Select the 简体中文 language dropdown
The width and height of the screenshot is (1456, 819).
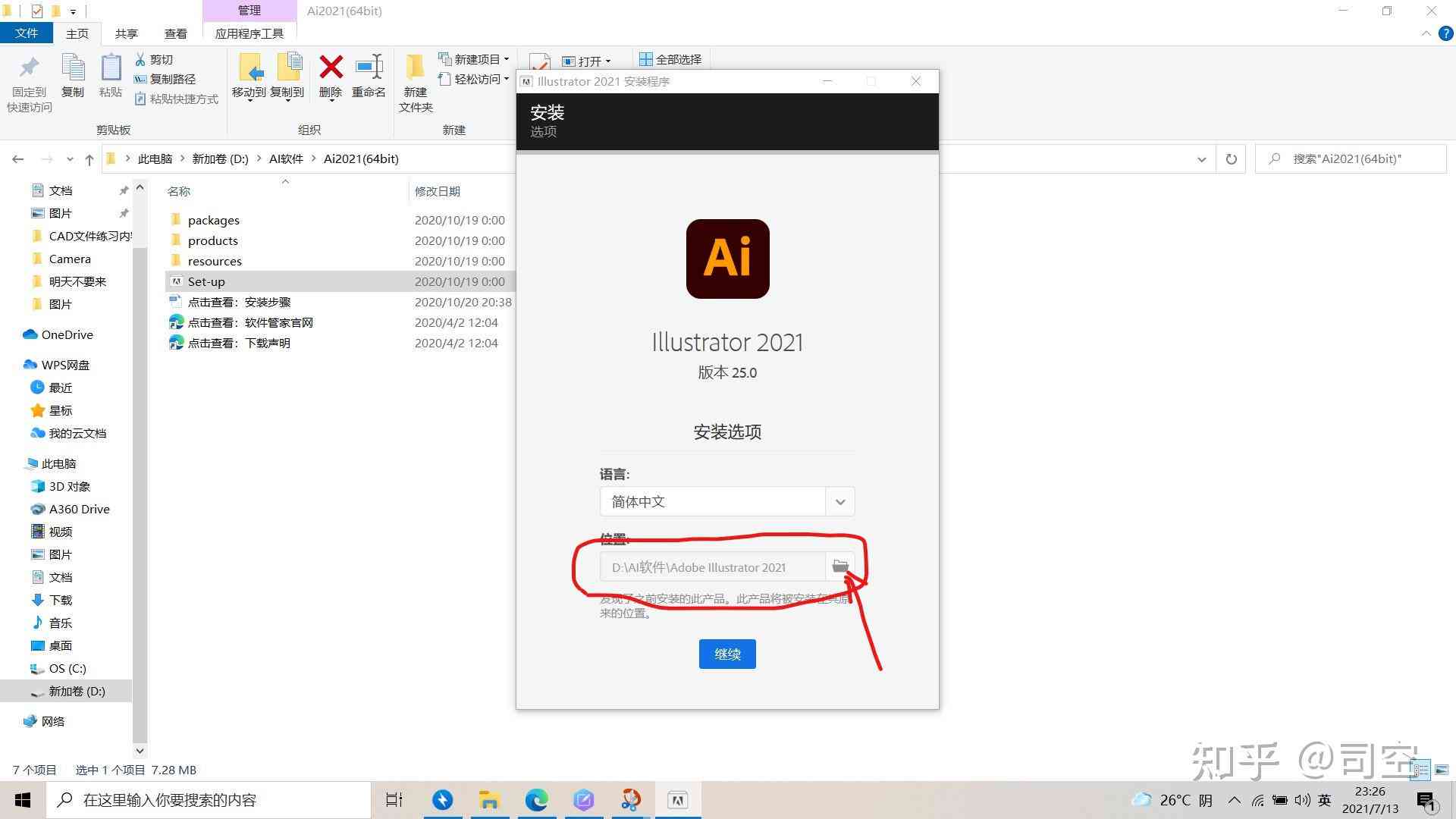pyautogui.click(x=727, y=501)
